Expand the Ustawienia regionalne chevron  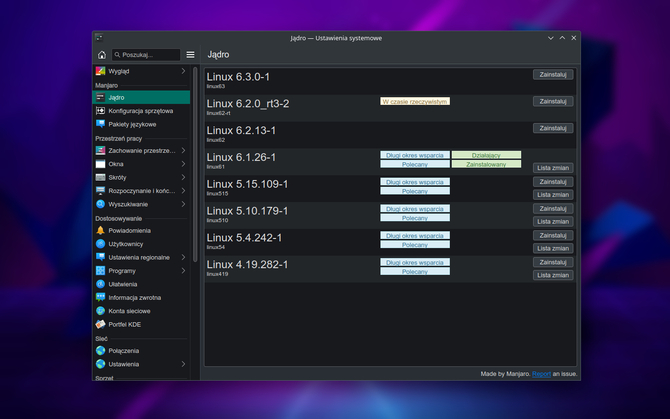click(x=183, y=257)
